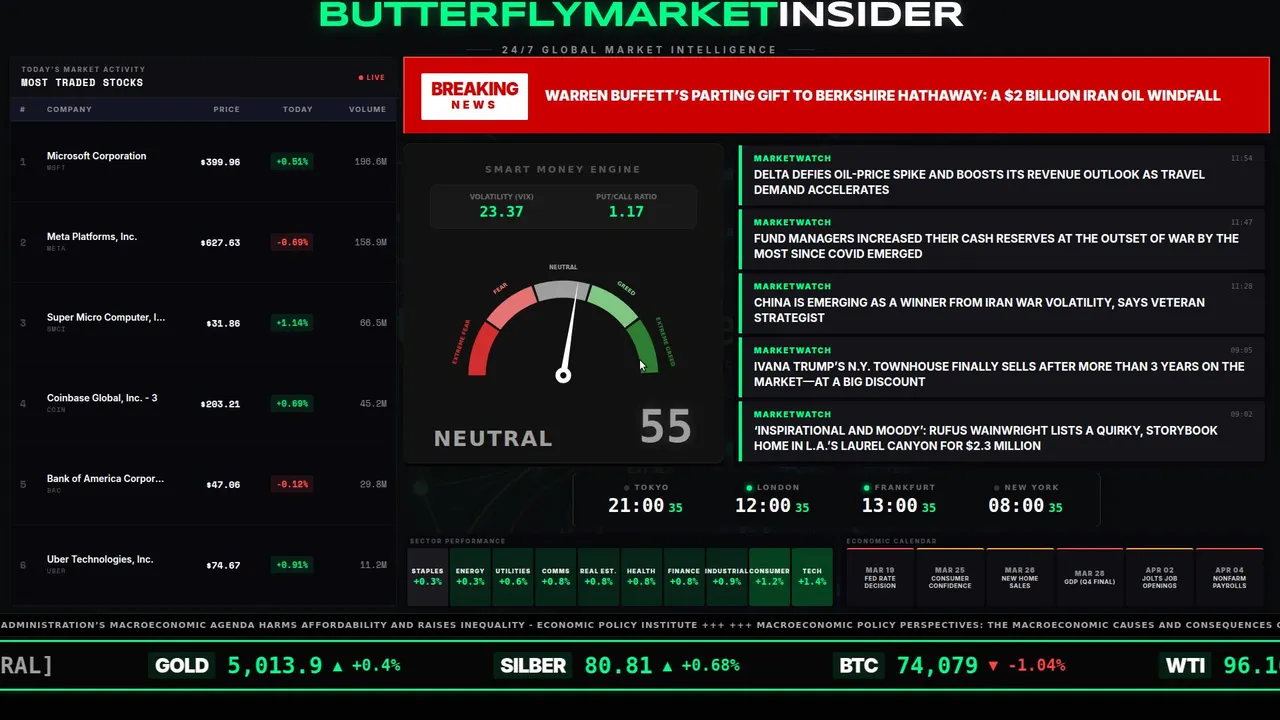Viewport: 1280px width, 720px height.
Task: Open the MAR 26 New Home Sales event
Action: (x=1020, y=577)
